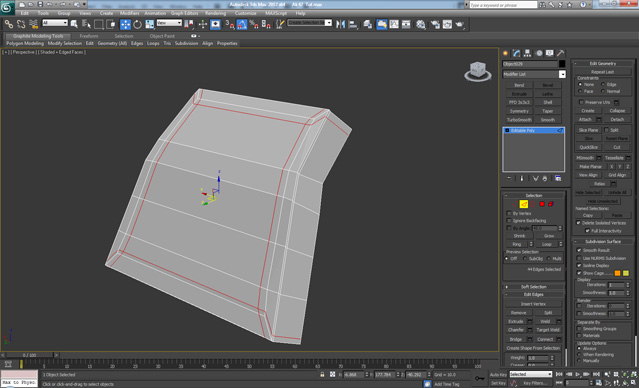Click the Rectangular Selection Region icon
Image resolution: width=639 pixels, height=388 pixels.
[x=98, y=24]
